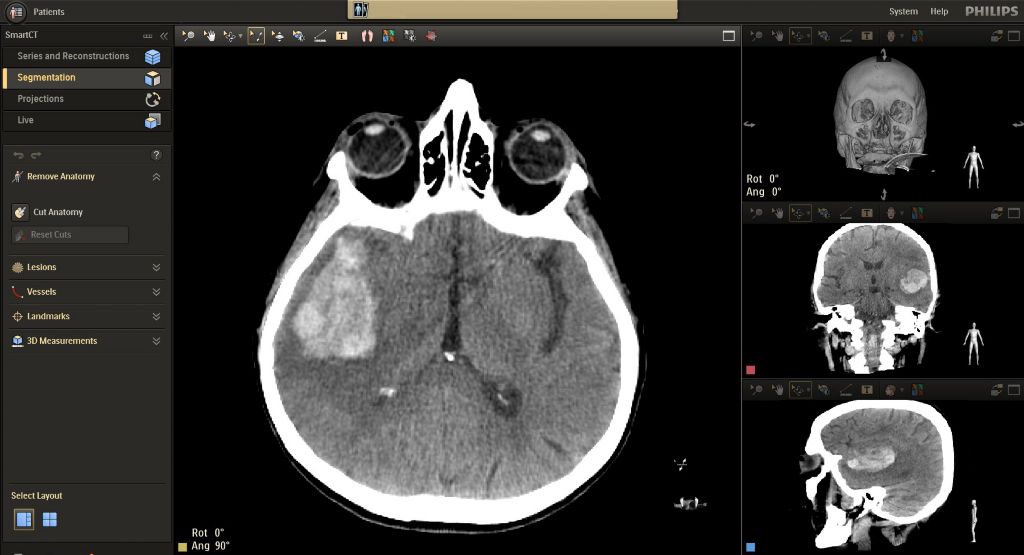Expand the Landmarks section

(x=156, y=316)
